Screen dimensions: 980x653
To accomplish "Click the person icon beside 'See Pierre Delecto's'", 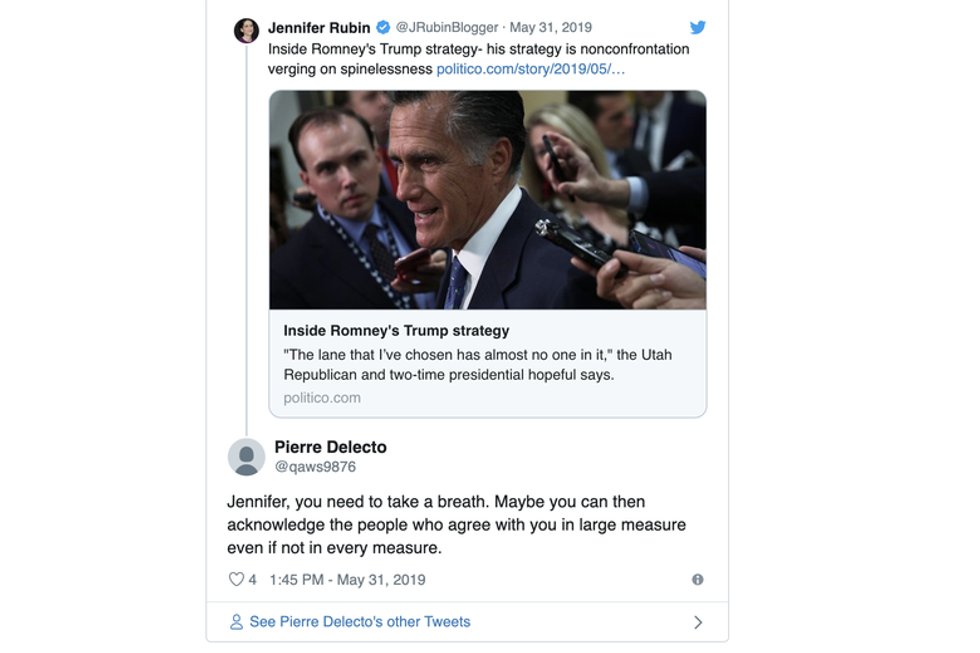I will [x=236, y=622].
